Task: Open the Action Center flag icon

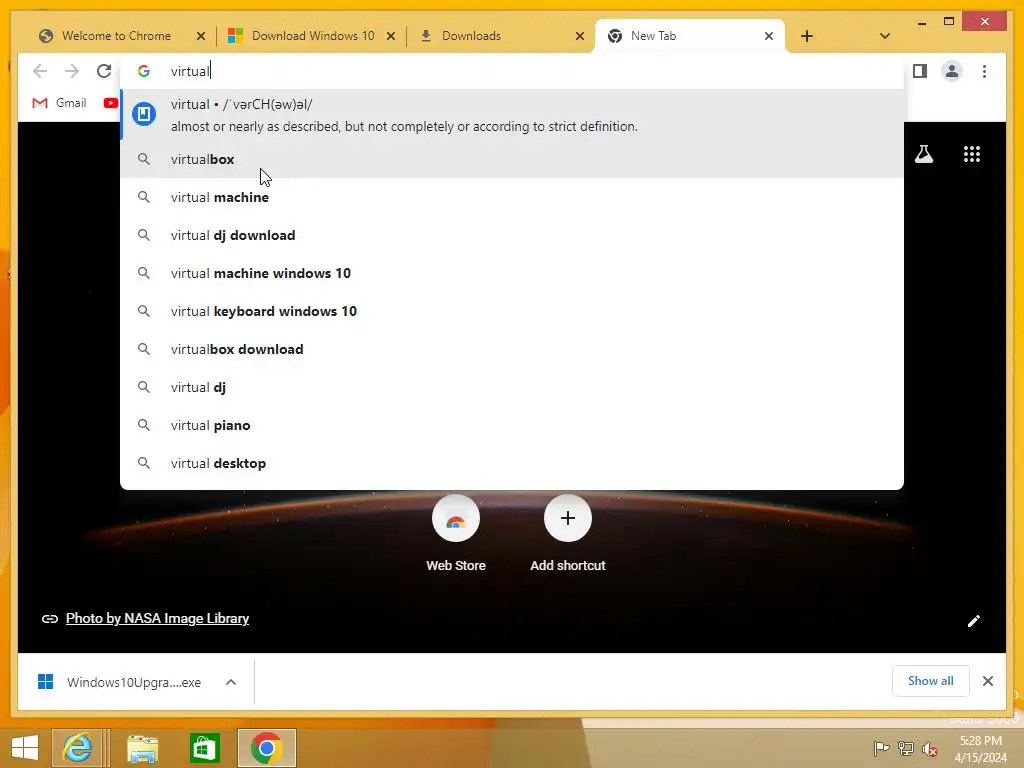Action: 881,748
